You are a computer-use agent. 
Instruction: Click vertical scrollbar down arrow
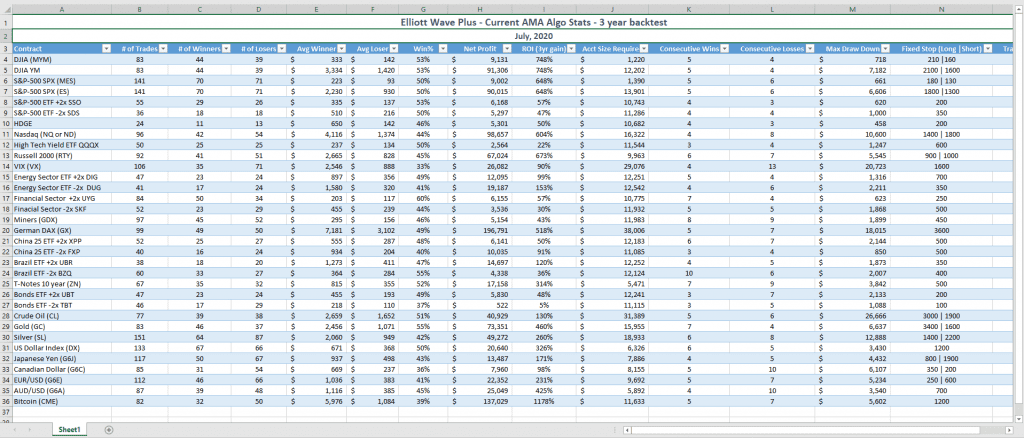[1019, 418]
